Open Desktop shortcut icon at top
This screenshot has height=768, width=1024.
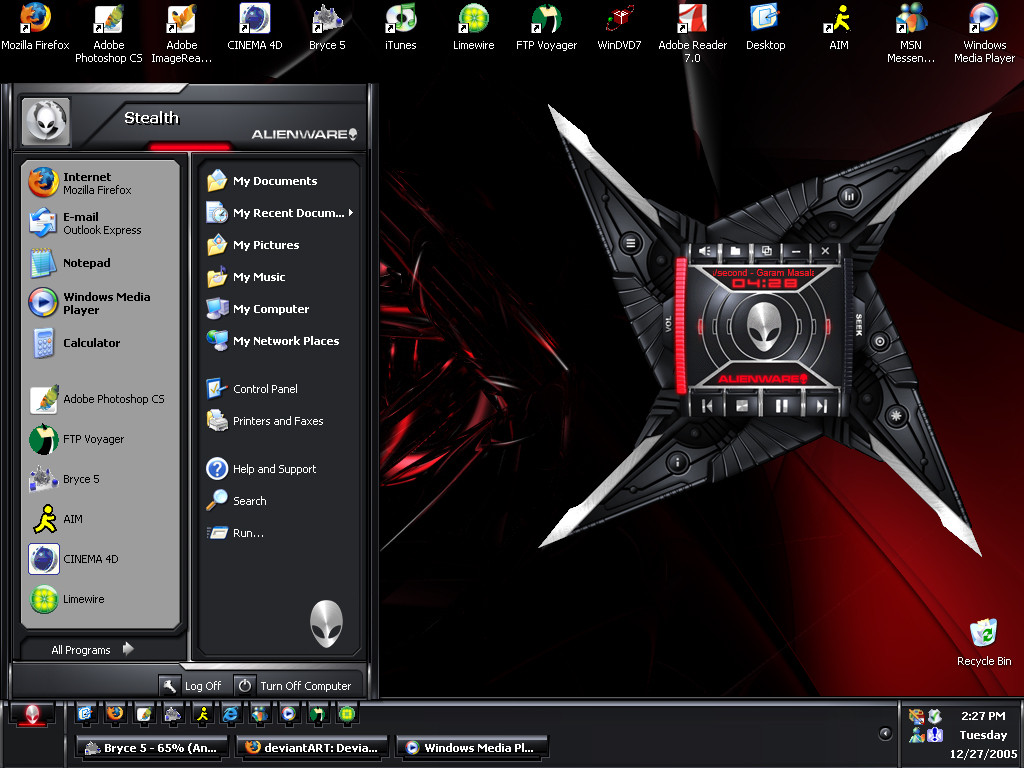tap(765, 27)
